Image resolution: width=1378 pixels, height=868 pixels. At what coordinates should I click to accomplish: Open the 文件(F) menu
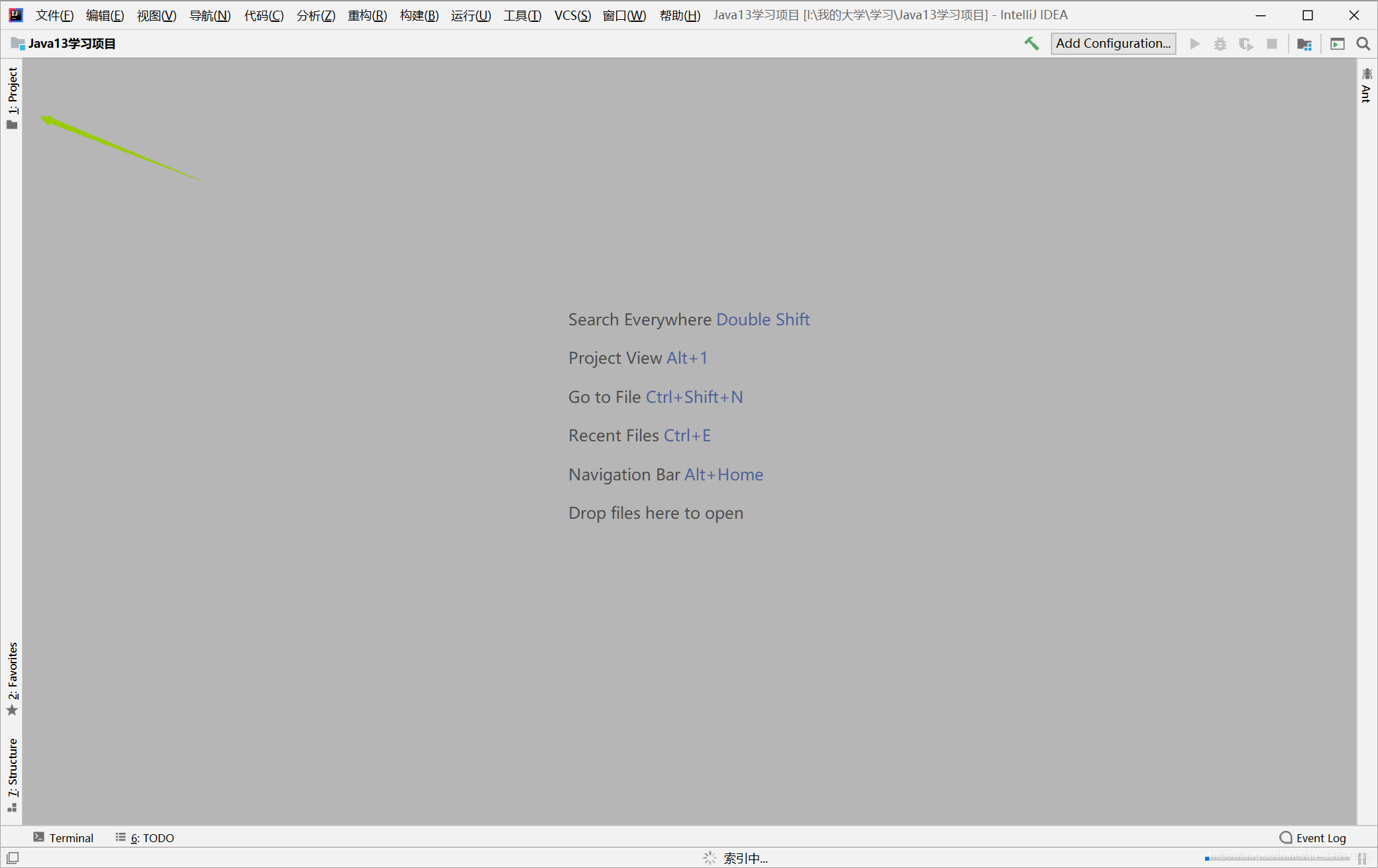54,15
